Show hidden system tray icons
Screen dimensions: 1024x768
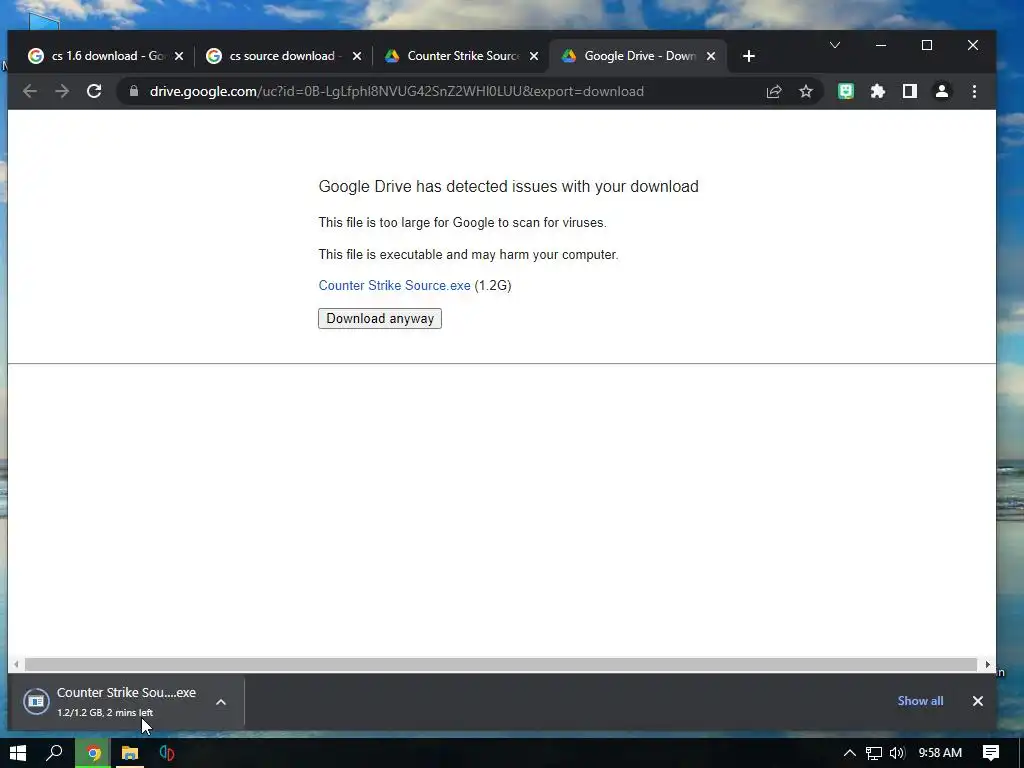850,753
